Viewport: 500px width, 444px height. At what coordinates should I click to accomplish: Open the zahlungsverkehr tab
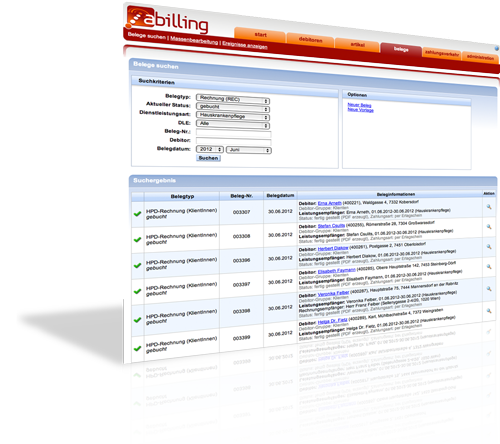442,53
